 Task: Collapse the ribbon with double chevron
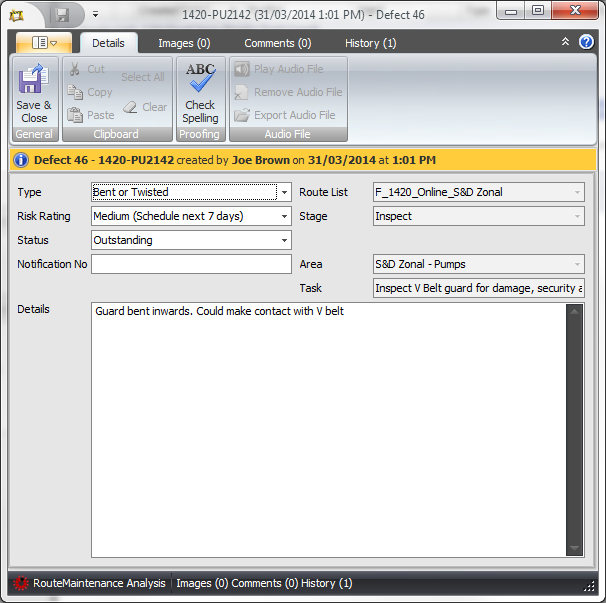pos(565,41)
